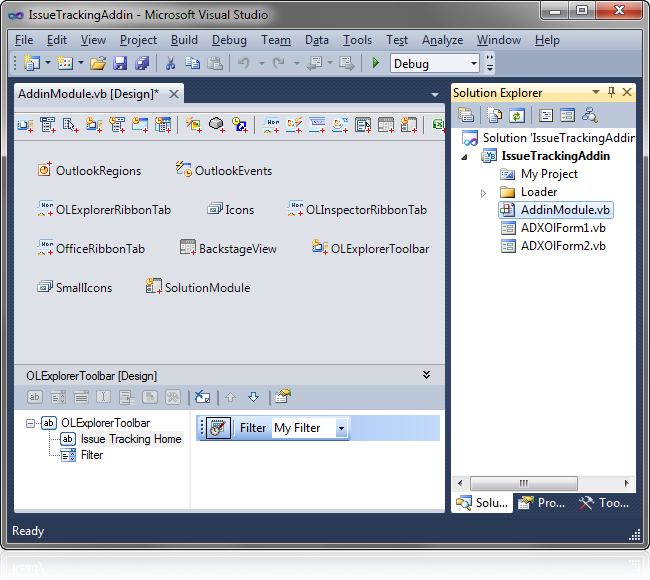Close the AddinModule.vb [Design] tab
Image resolution: width=650 pixels, height=580 pixels.
tap(174, 94)
